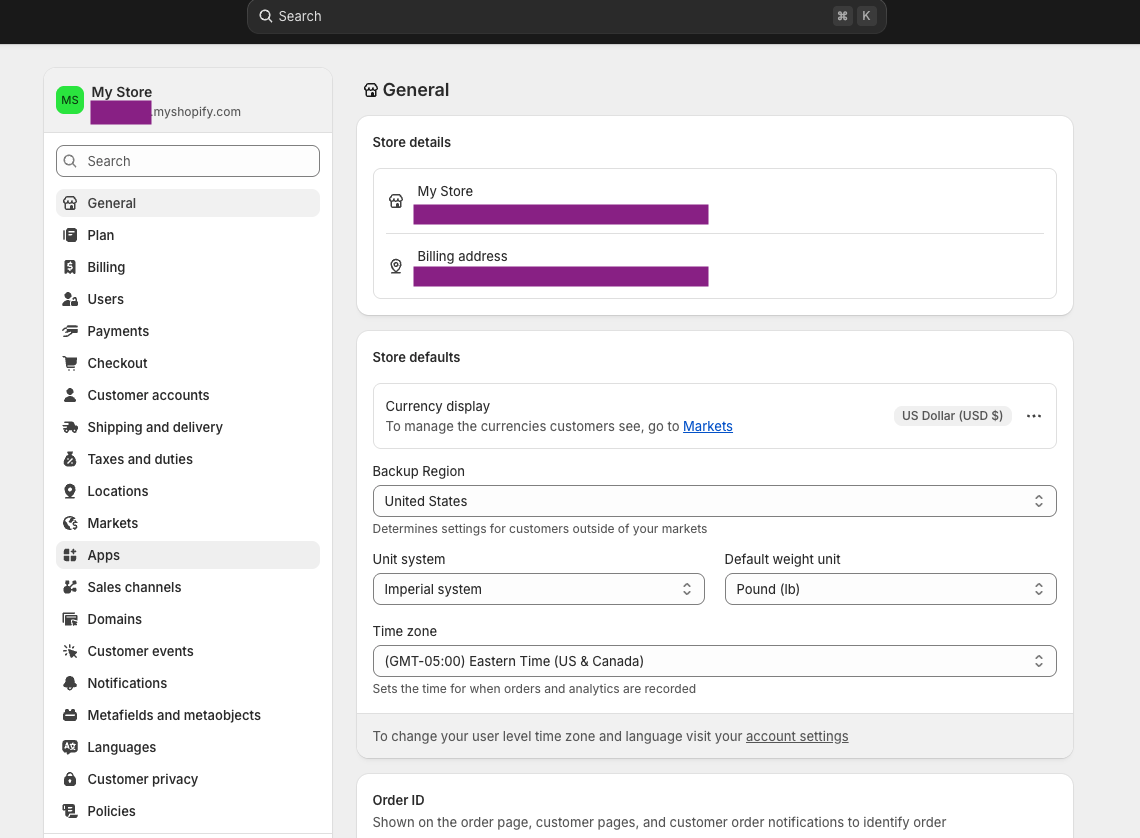
Task: Open the account settings link
Action: pos(797,736)
